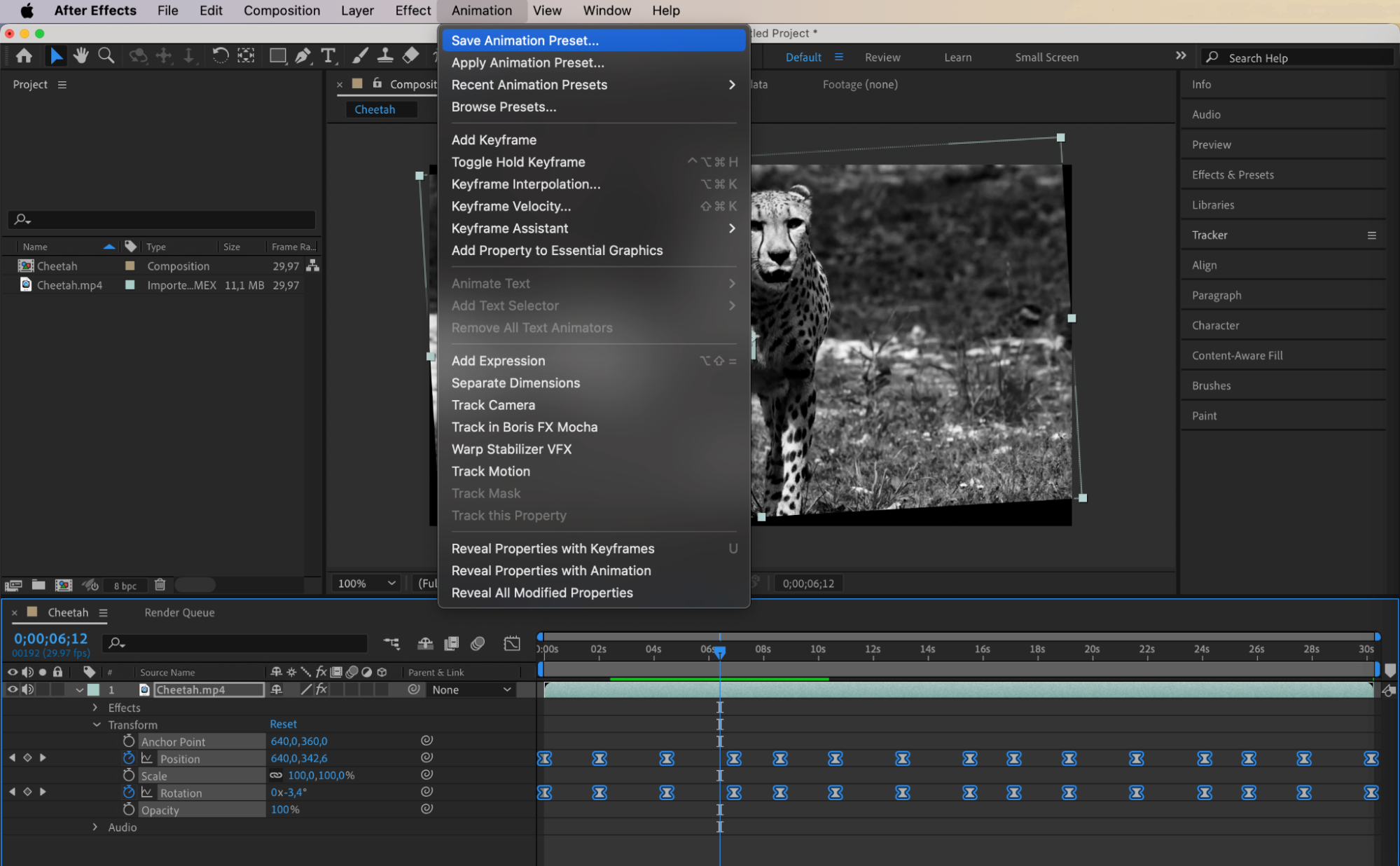Select the Zoom magnifier tool
Viewport: 1400px width, 866px height.
106,56
